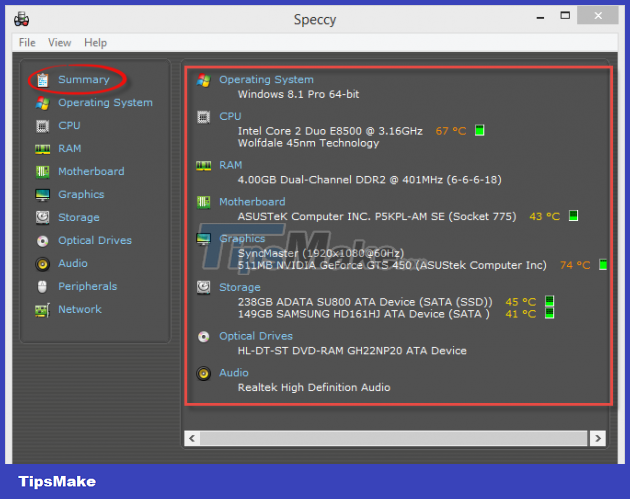Click the Operating System Windows flag sidebar icon
This screenshot has height=499, width=630.
click(x=43, y=103)
